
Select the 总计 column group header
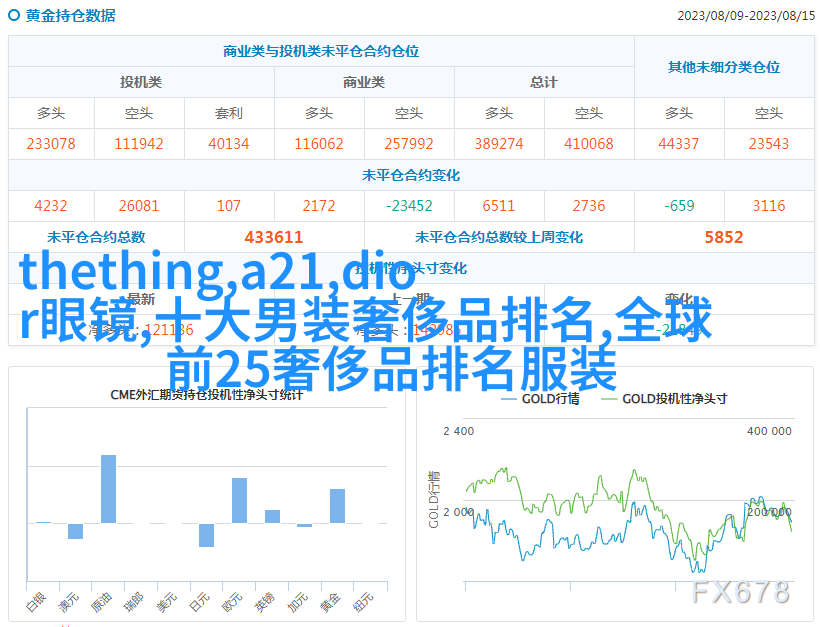click(544, 82)
